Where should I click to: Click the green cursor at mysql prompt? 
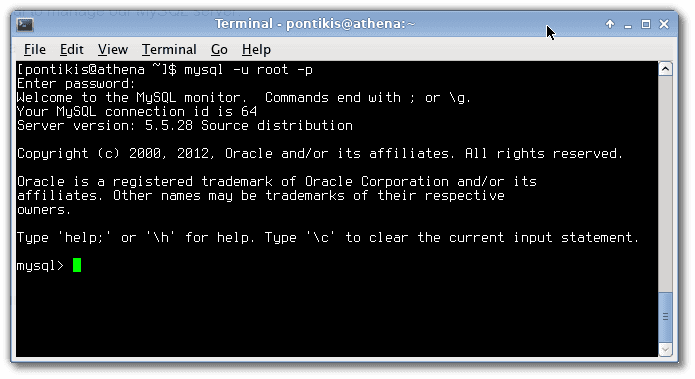(77, 265)
